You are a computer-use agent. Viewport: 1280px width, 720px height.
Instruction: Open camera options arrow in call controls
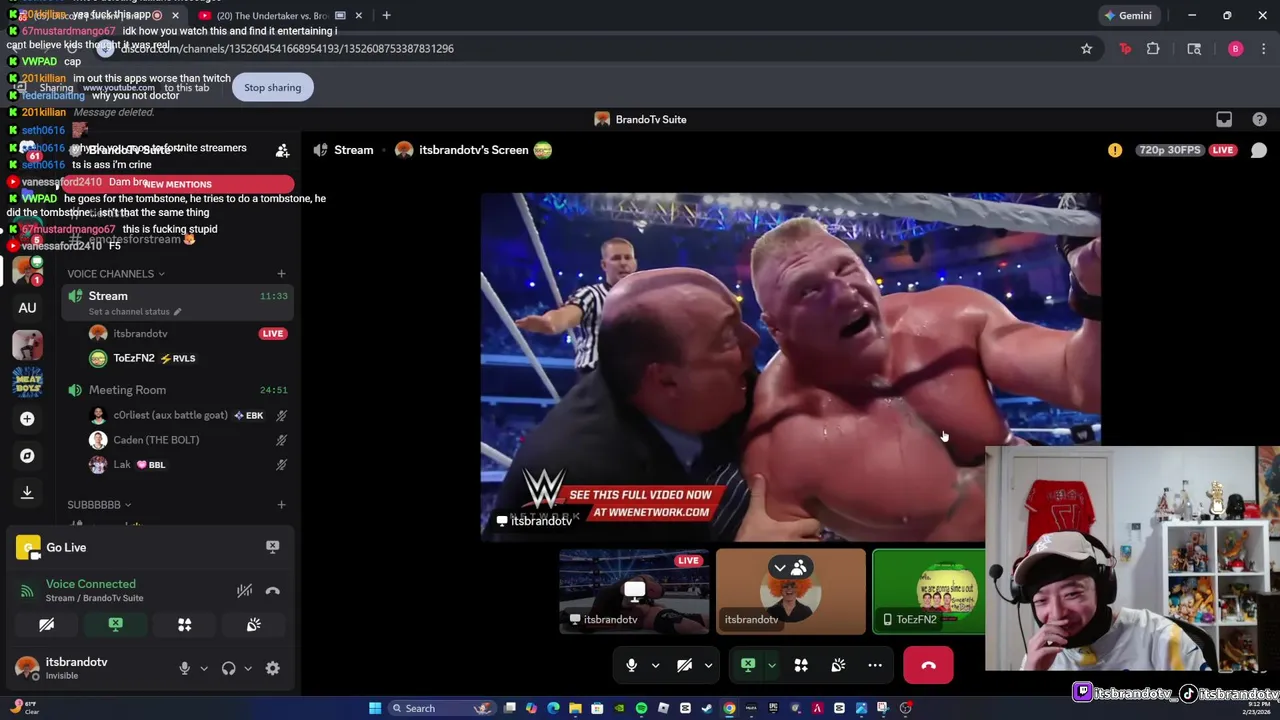pos(708,665)
